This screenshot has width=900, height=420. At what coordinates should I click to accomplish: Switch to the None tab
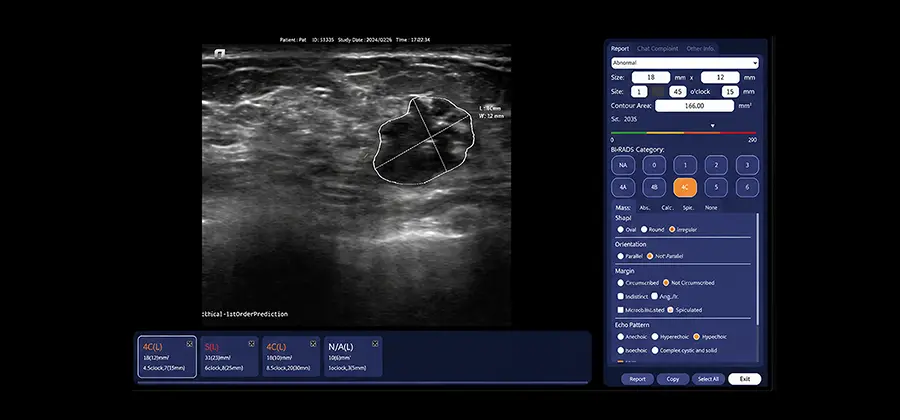(711, 208)
